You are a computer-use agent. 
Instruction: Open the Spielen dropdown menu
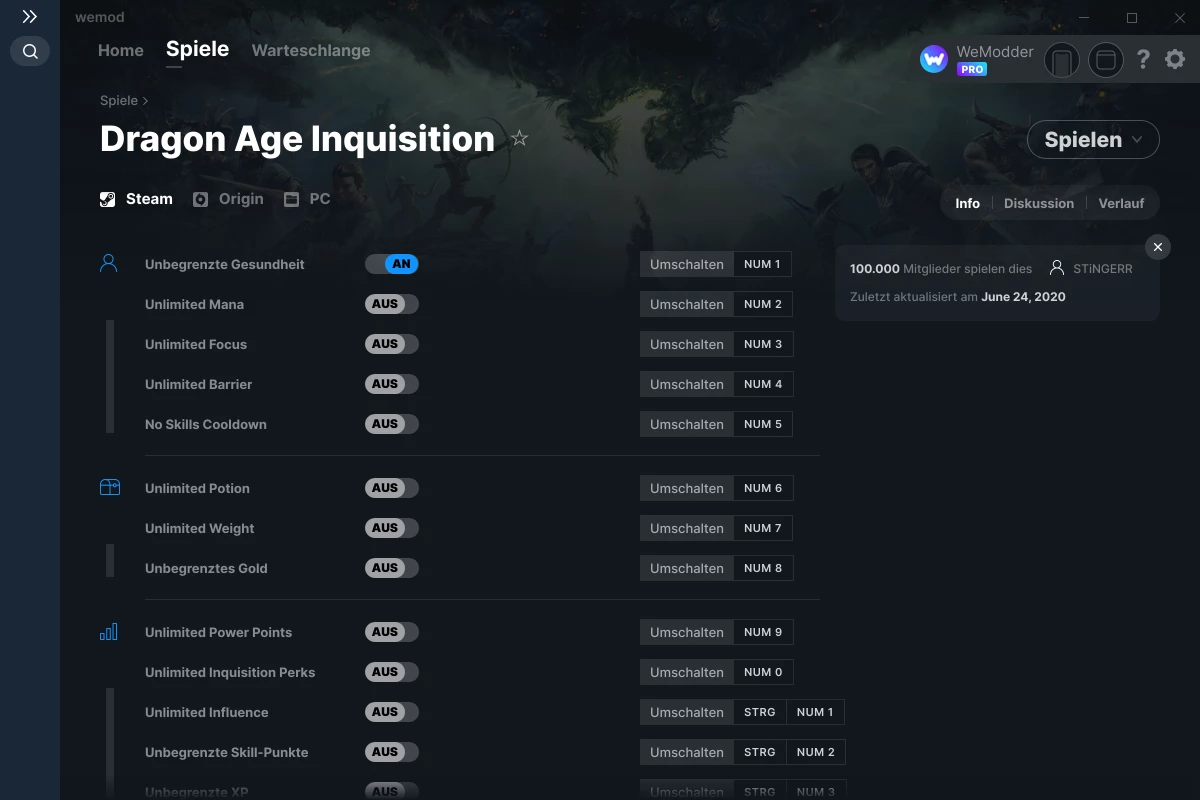click(x=1093, y=139)
